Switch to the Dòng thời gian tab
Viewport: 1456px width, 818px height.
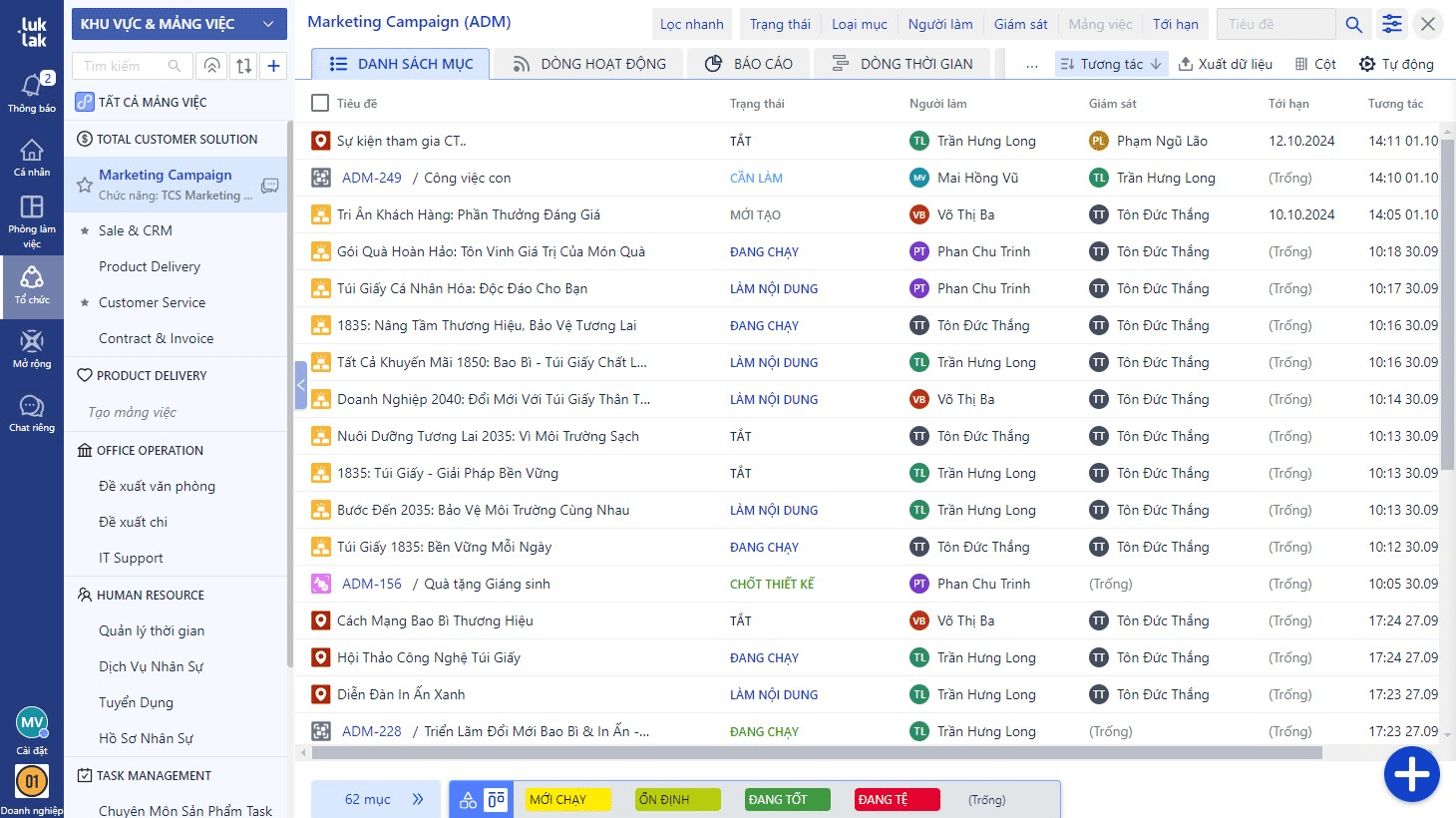[903, 64]
